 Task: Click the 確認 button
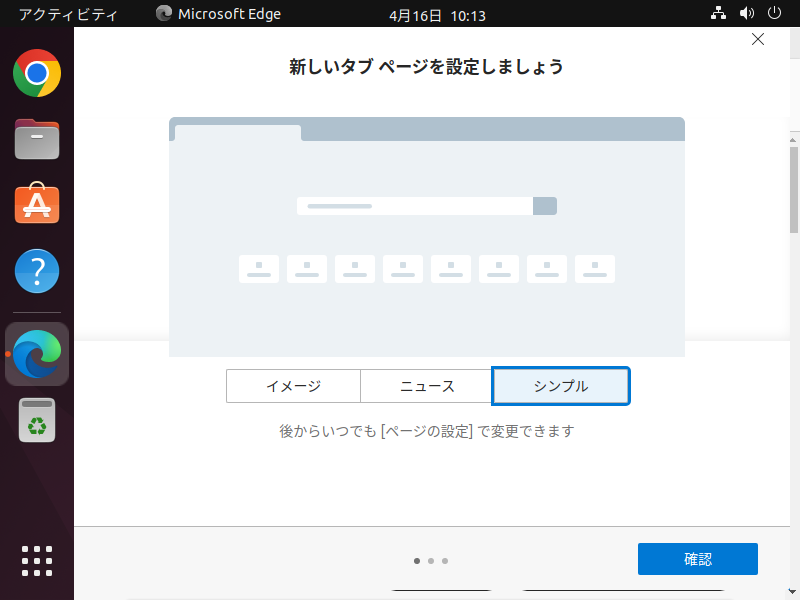pyautogui.click(x=697, y=559)
